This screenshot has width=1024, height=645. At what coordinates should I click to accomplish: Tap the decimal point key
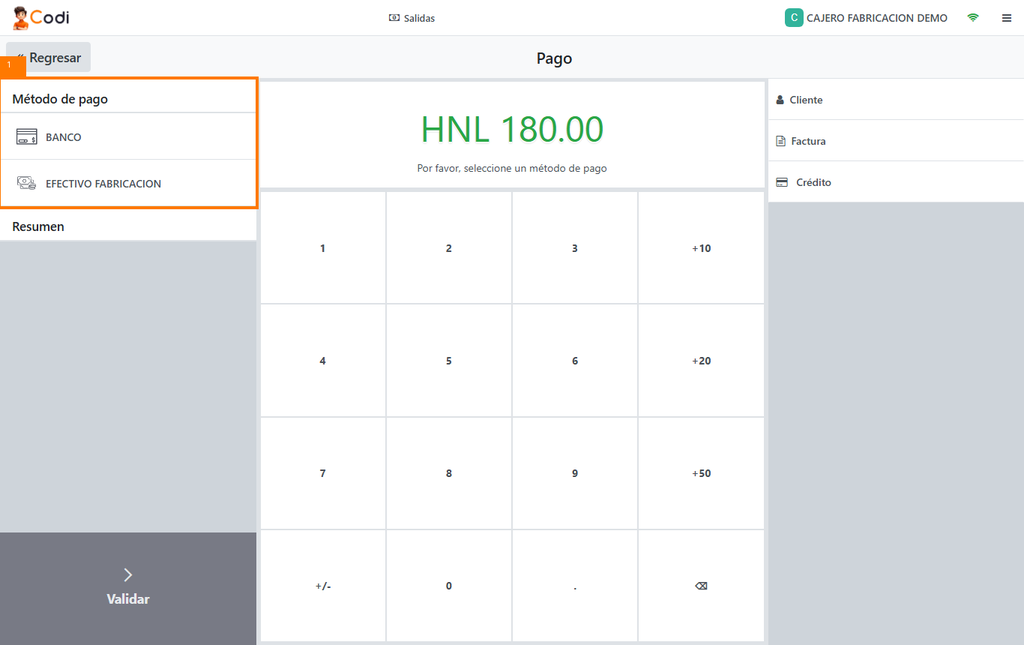[575, 586]
